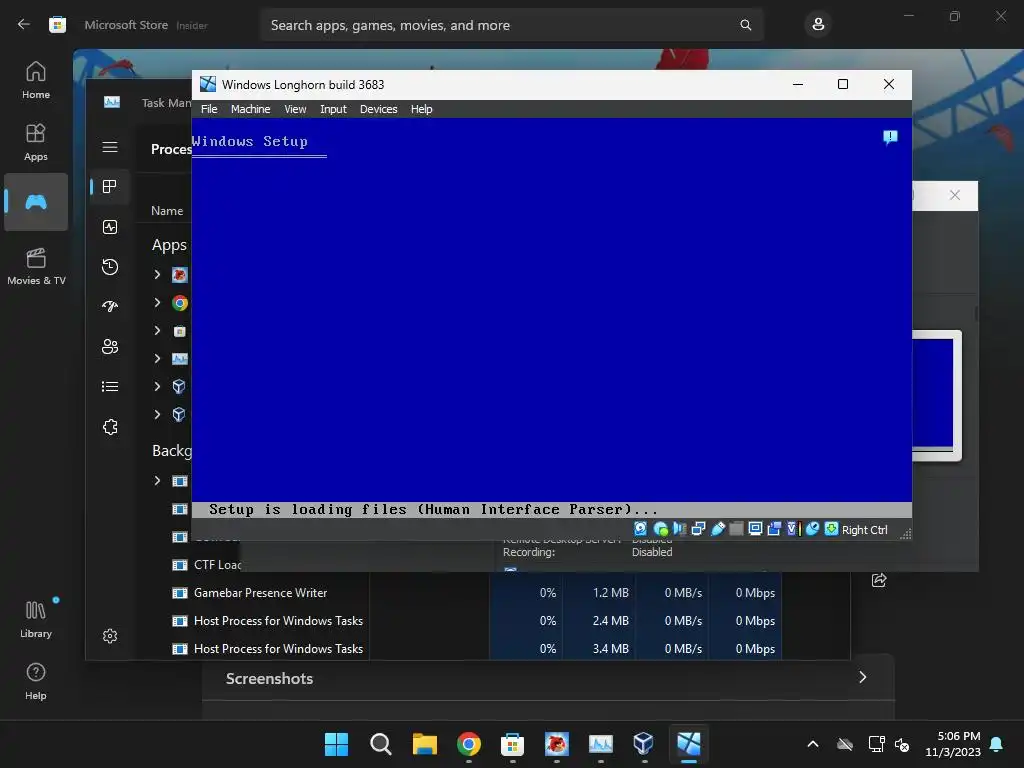Go to Microsoft Store Home
1024x768 pixels.
(x=36, y=80)
